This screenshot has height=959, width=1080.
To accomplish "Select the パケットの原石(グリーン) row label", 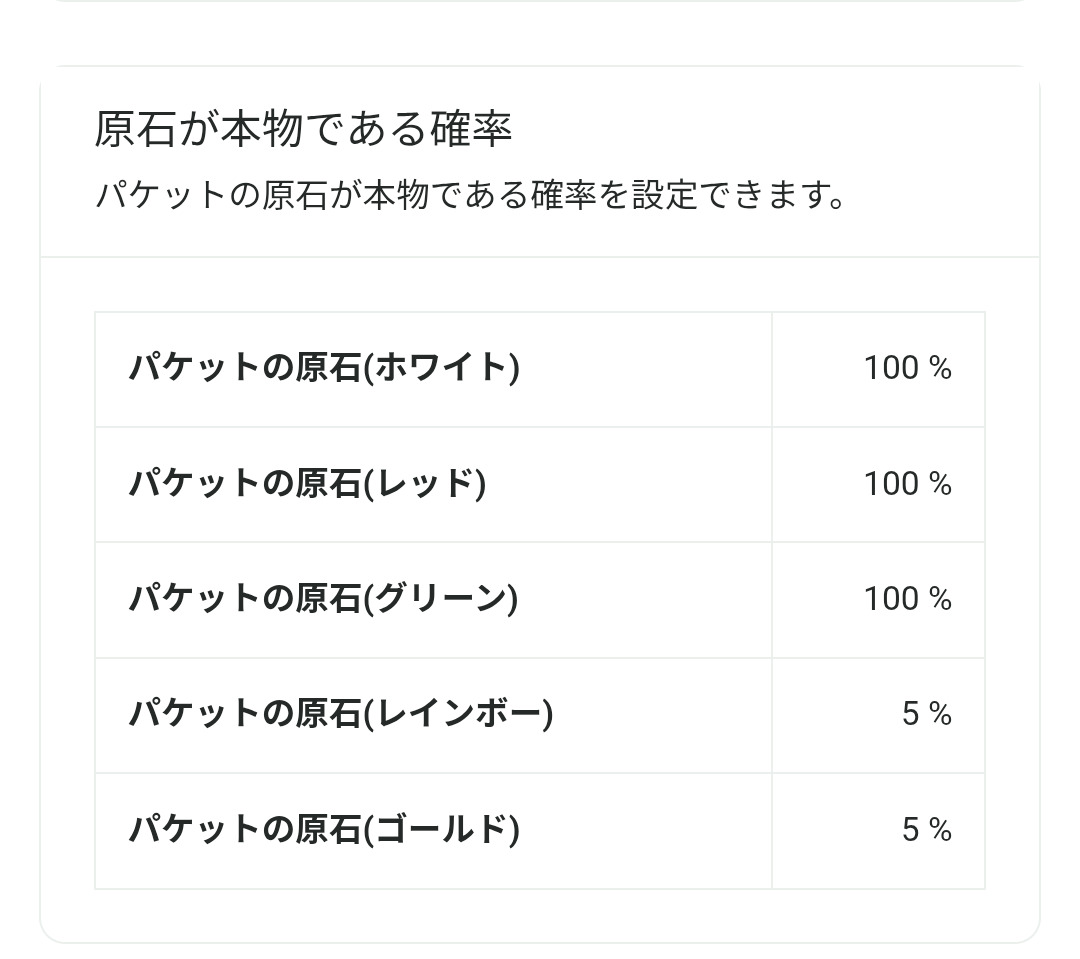I will click(x=323, y=599).
